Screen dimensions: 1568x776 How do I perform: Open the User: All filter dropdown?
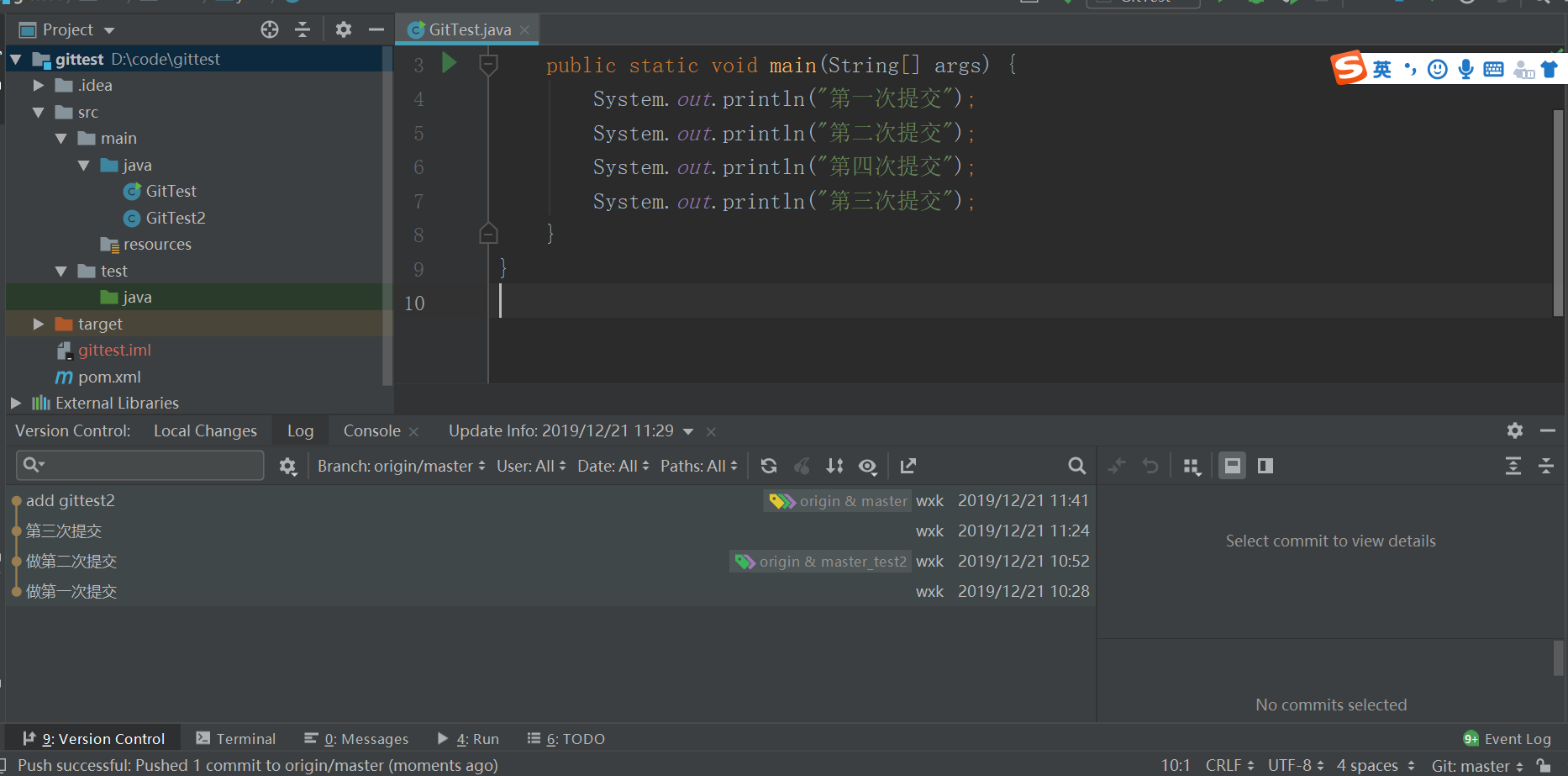click(531, 466)
